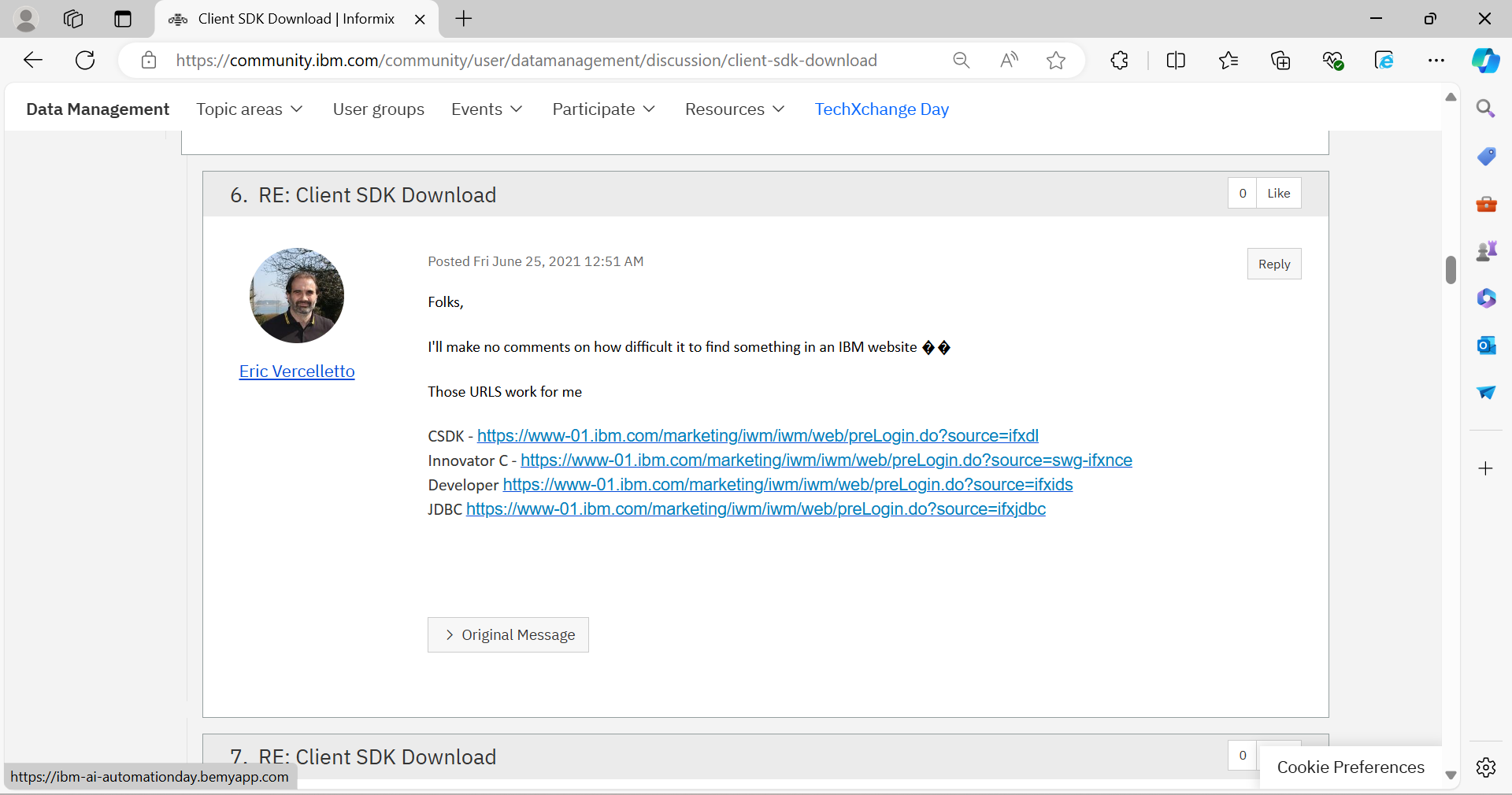
Task: Click the page vertical scrollbar thumb
Action: click(1451, 270)
